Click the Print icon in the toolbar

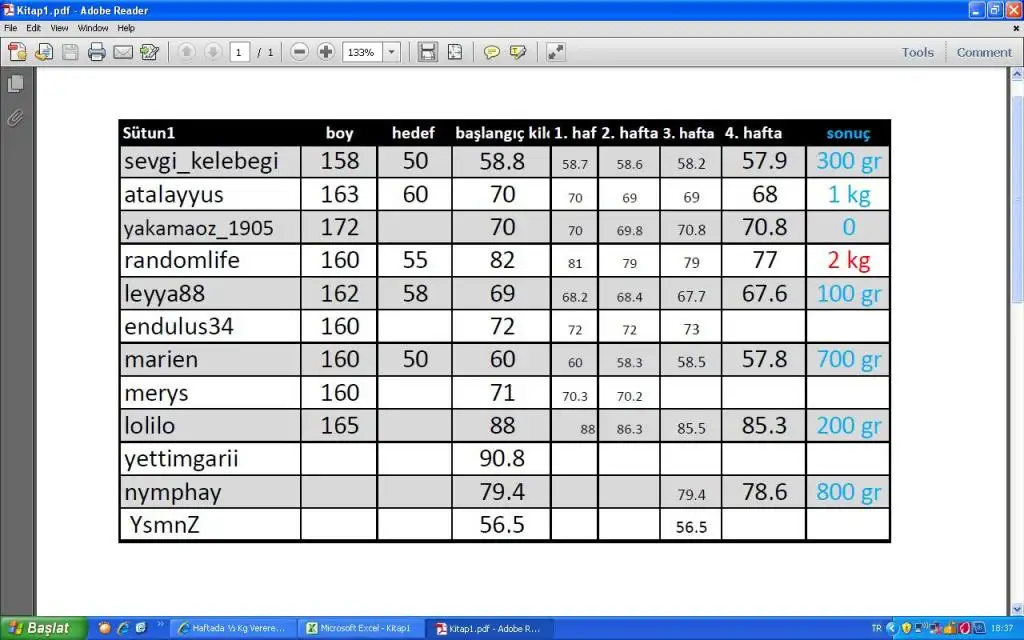(97, 52)
